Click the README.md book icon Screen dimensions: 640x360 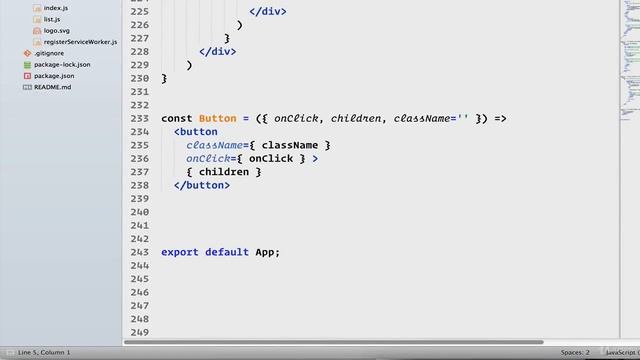click(27, 87)
